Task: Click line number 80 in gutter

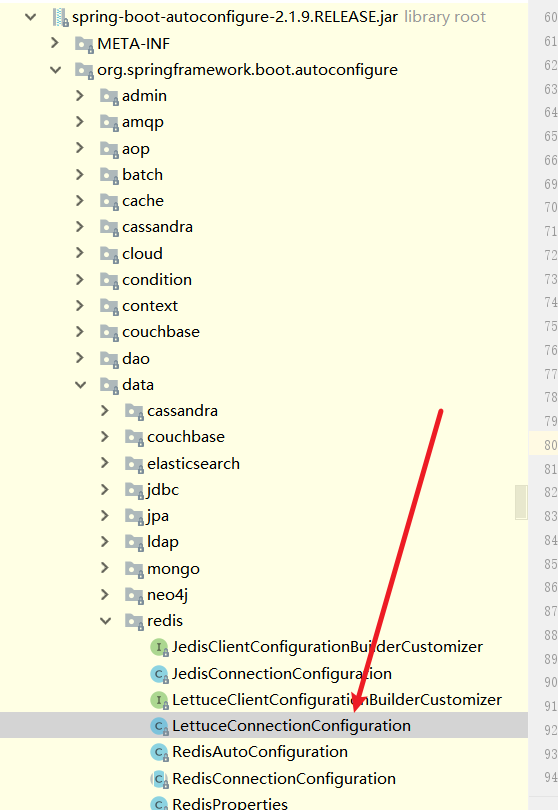Action: (550, 445)
